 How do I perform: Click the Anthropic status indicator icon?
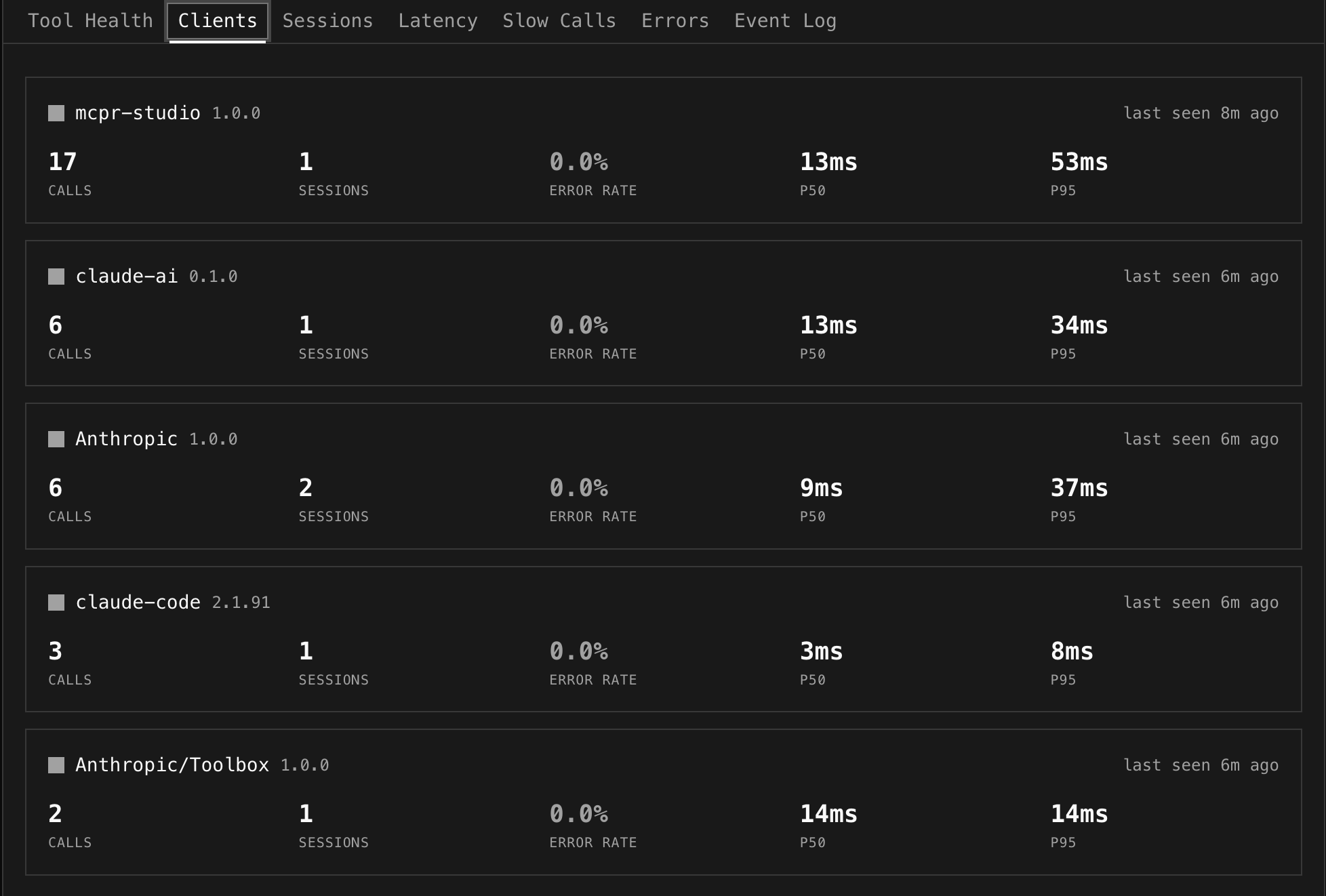[x=56, y=439]
